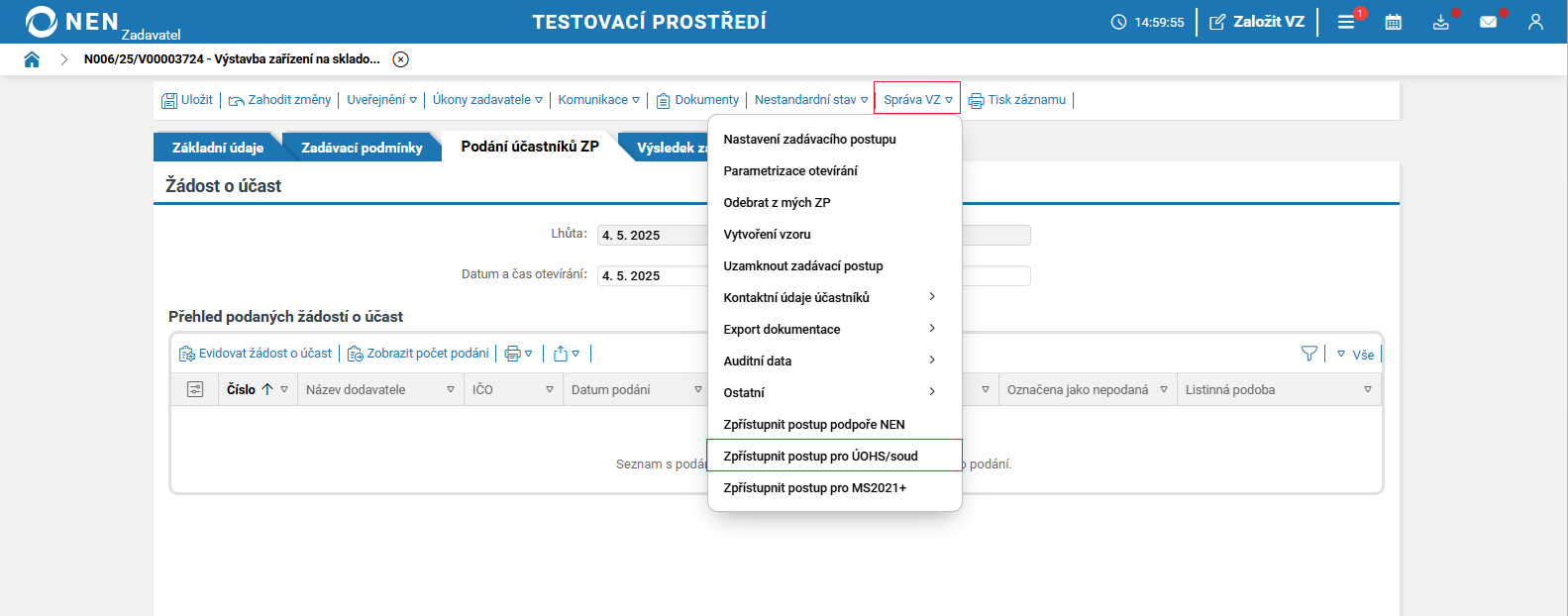Choose Zpřístupnit postup podpoře NEN
Image resolution: width=1568 pixels, height=616 pixels.
(835, 425)
